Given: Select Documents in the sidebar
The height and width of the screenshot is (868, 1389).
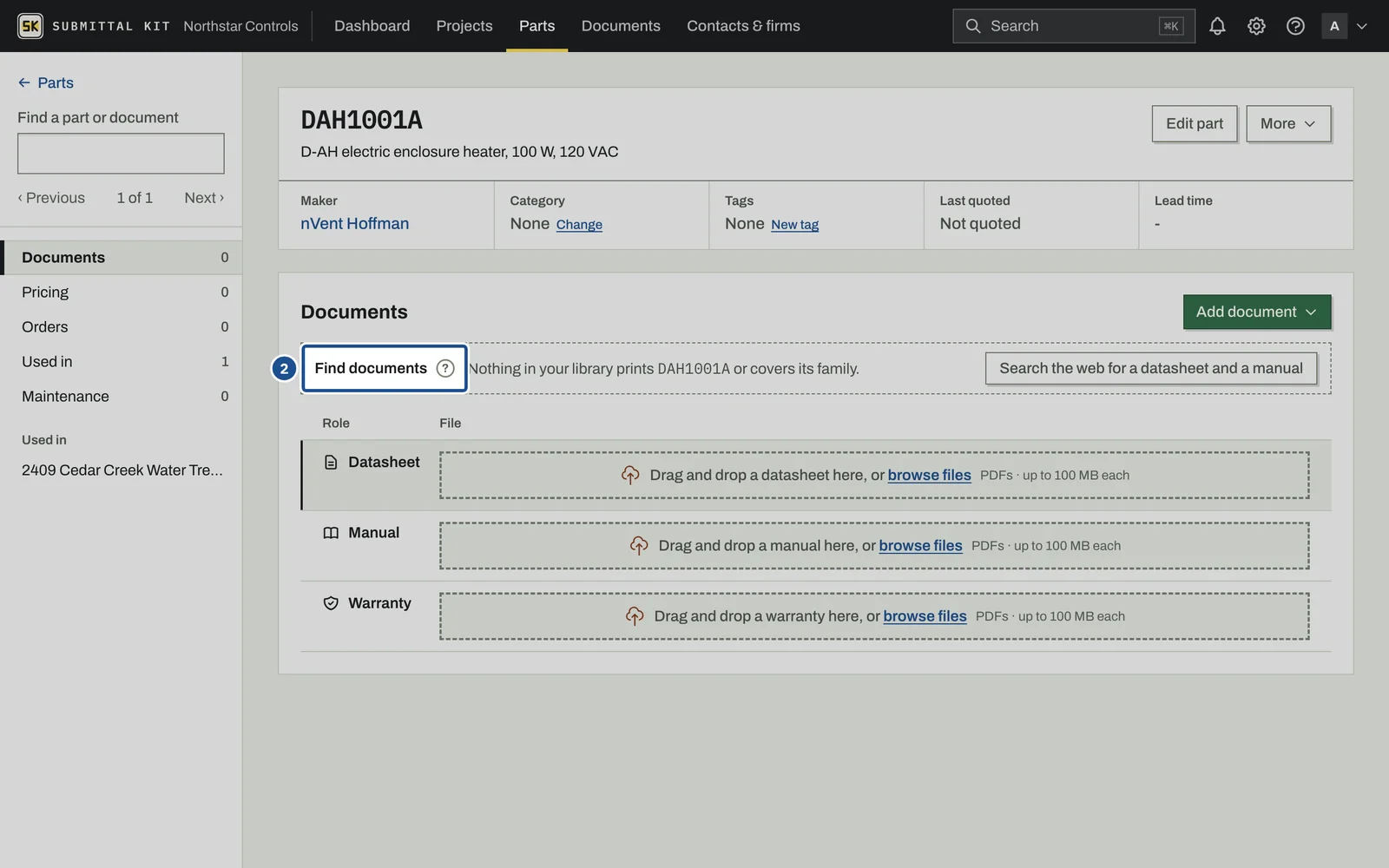Looking at the screenshot, I should point(122,258).
